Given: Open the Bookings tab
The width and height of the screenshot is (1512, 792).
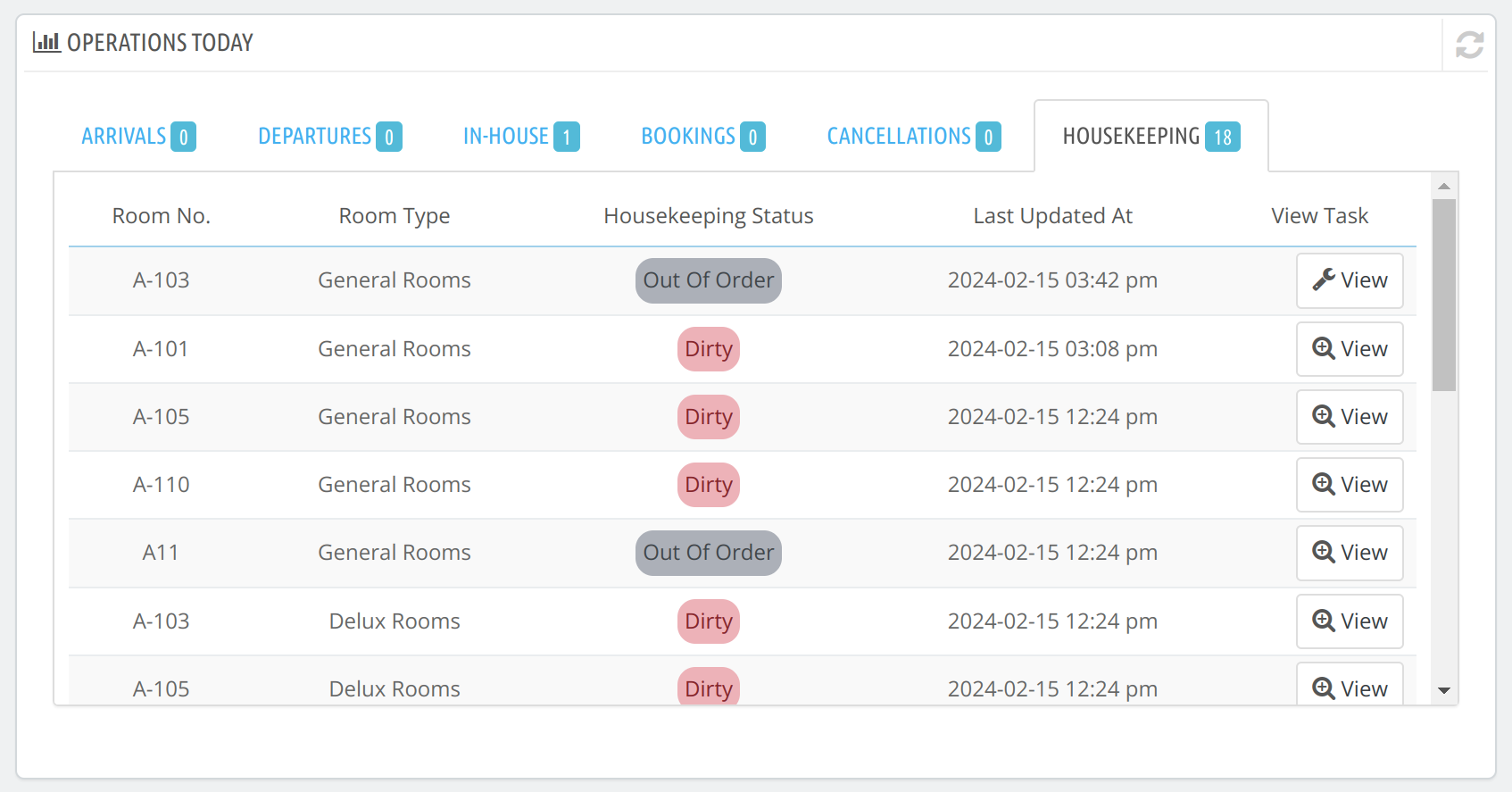Looking at the screenshot, I should pyautogui.click(x=703, y=137).
